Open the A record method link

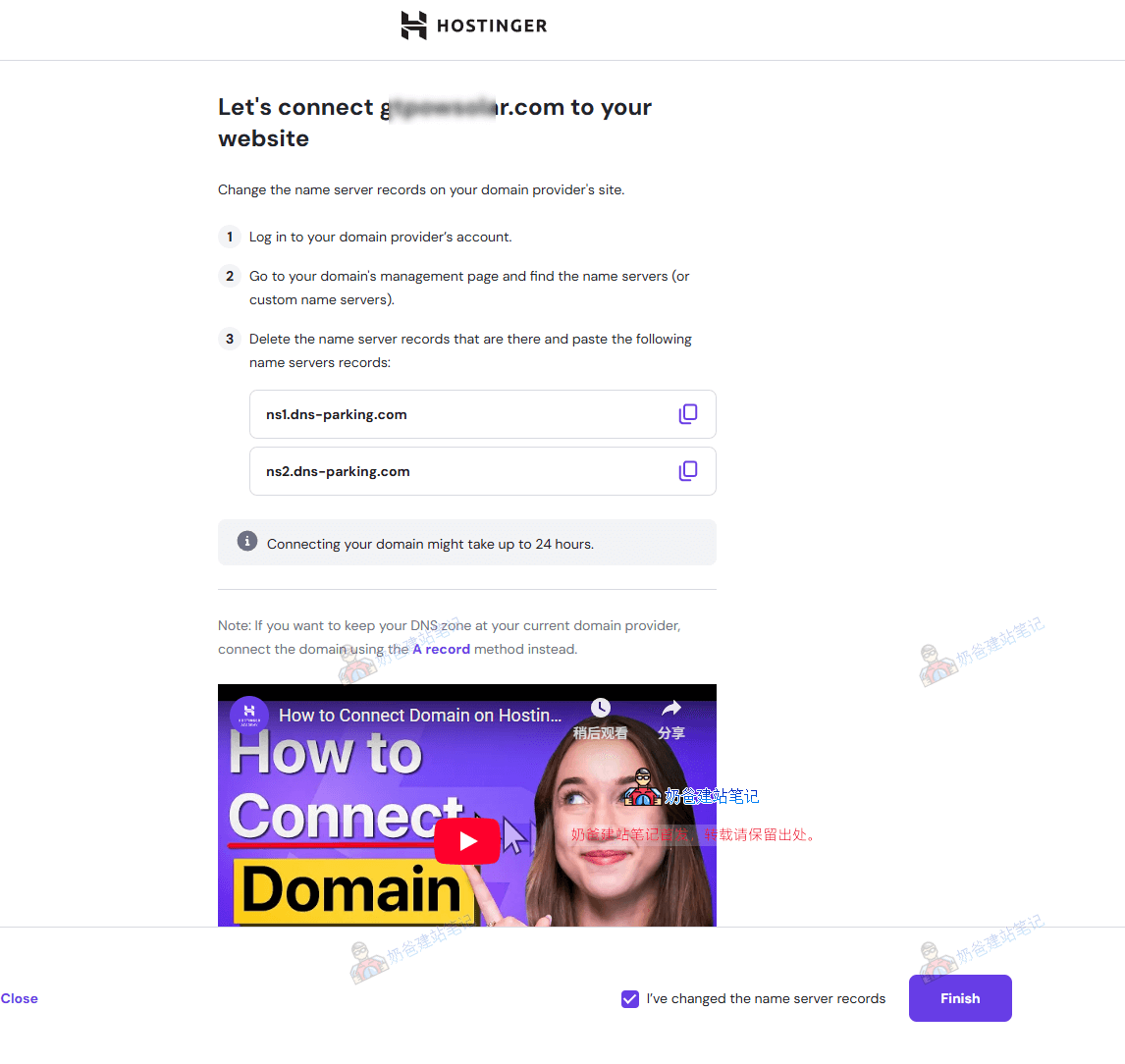[x=441, y=650]
